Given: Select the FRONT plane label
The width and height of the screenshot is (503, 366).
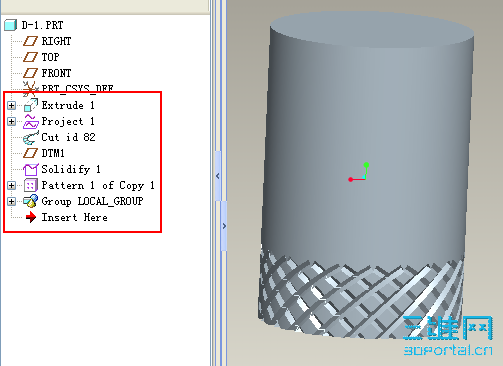Looking at the screenshot, I should pyautogui.click(x=56, y=73).
